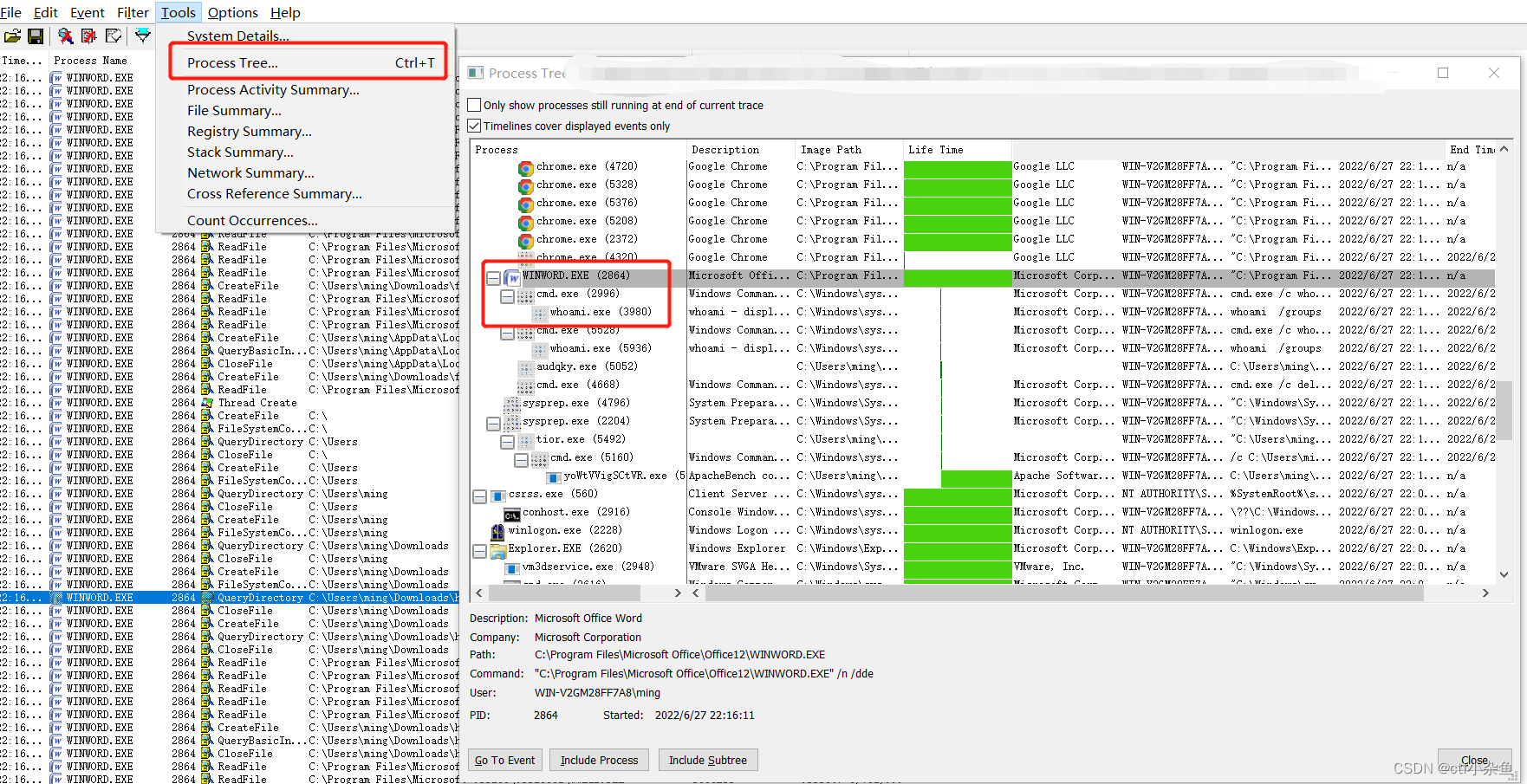
Task: Click the icon beside audqky.exe (5052)
Action: coord(525,367)
